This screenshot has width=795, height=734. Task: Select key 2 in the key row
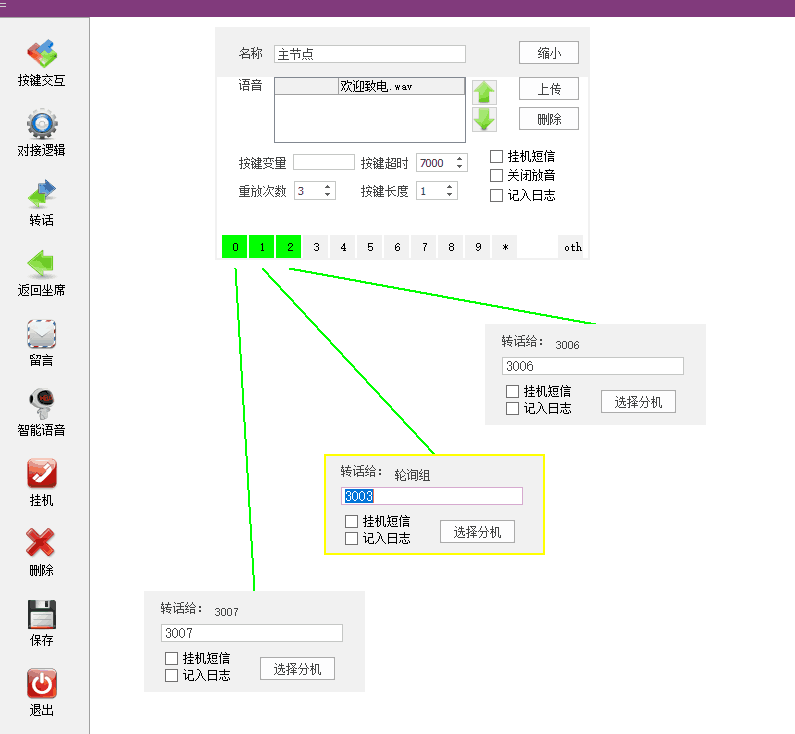coord(289,247)
